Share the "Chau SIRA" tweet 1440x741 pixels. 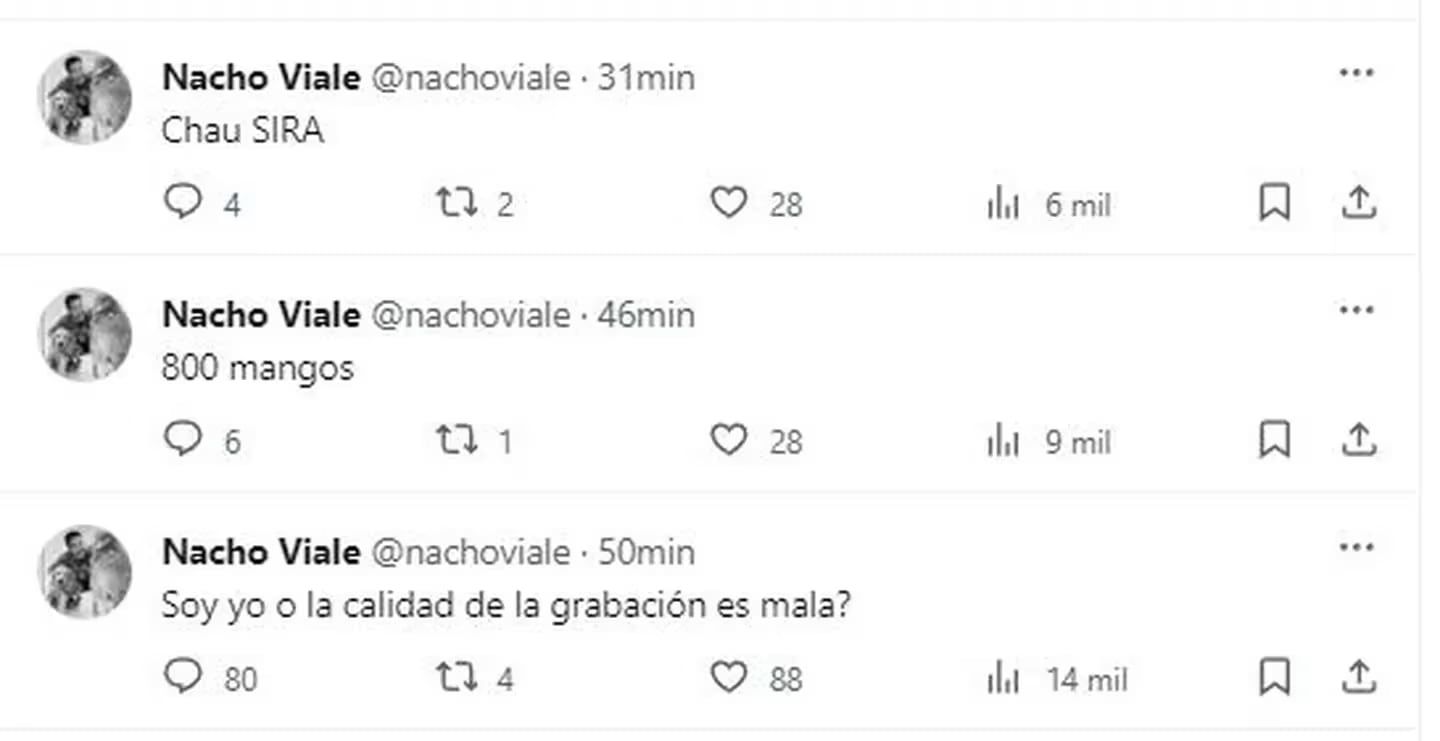click(x=1359, y=202)
